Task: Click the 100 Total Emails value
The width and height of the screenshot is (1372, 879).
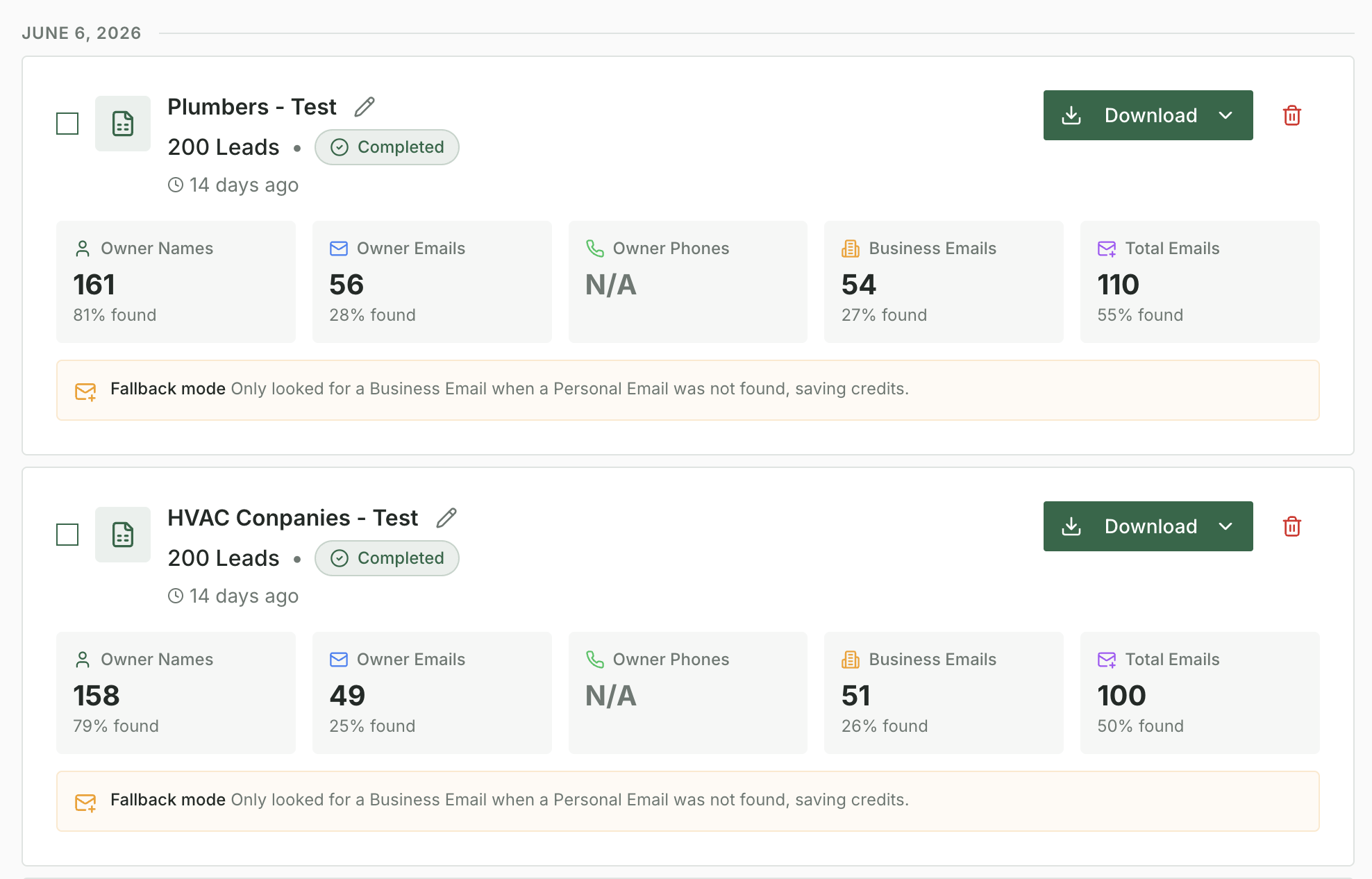Action: (x=1122, y=696)
